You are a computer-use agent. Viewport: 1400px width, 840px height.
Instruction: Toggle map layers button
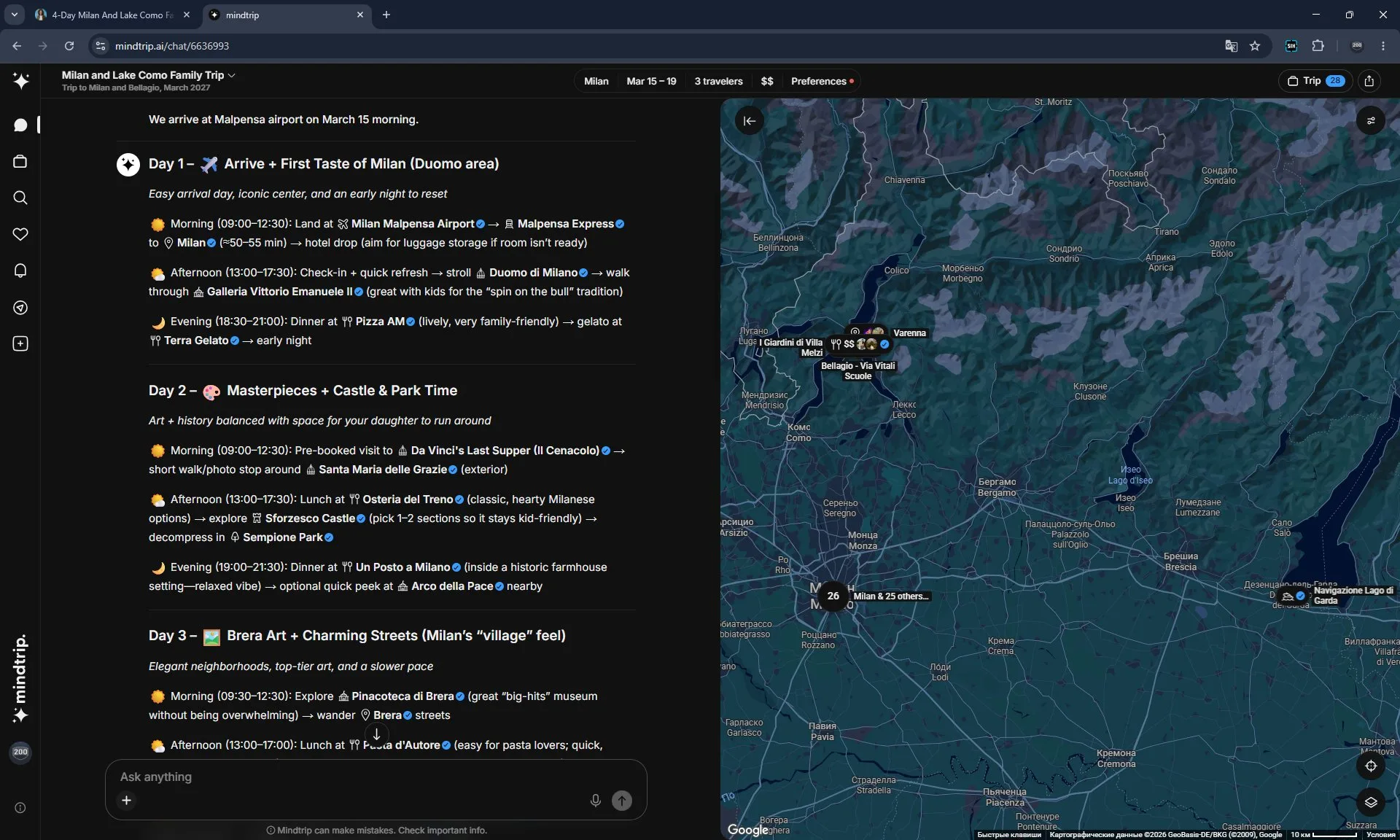click(x=1371, y=802)
